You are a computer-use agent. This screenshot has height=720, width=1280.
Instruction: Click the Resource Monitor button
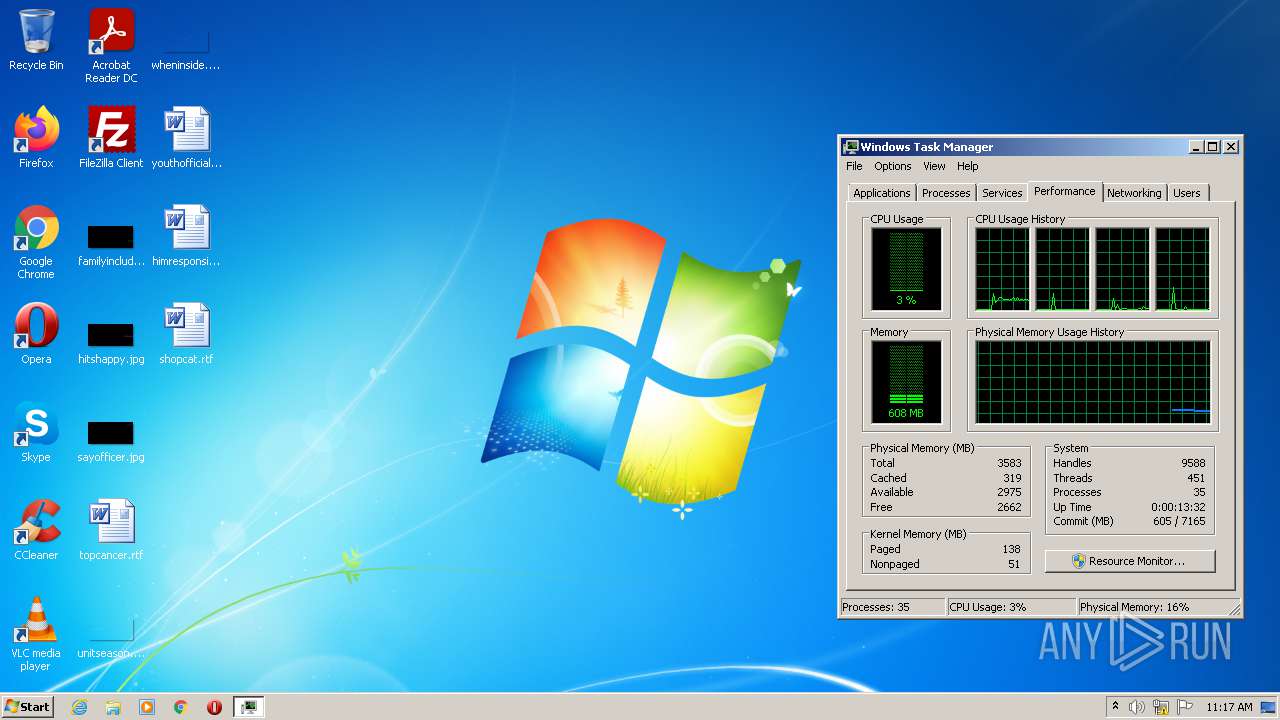tap(1130, 561)
